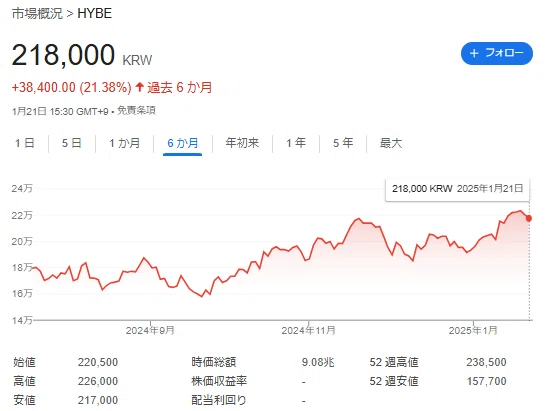Click the 2024年9月 axis label

(x=150, y=330)
